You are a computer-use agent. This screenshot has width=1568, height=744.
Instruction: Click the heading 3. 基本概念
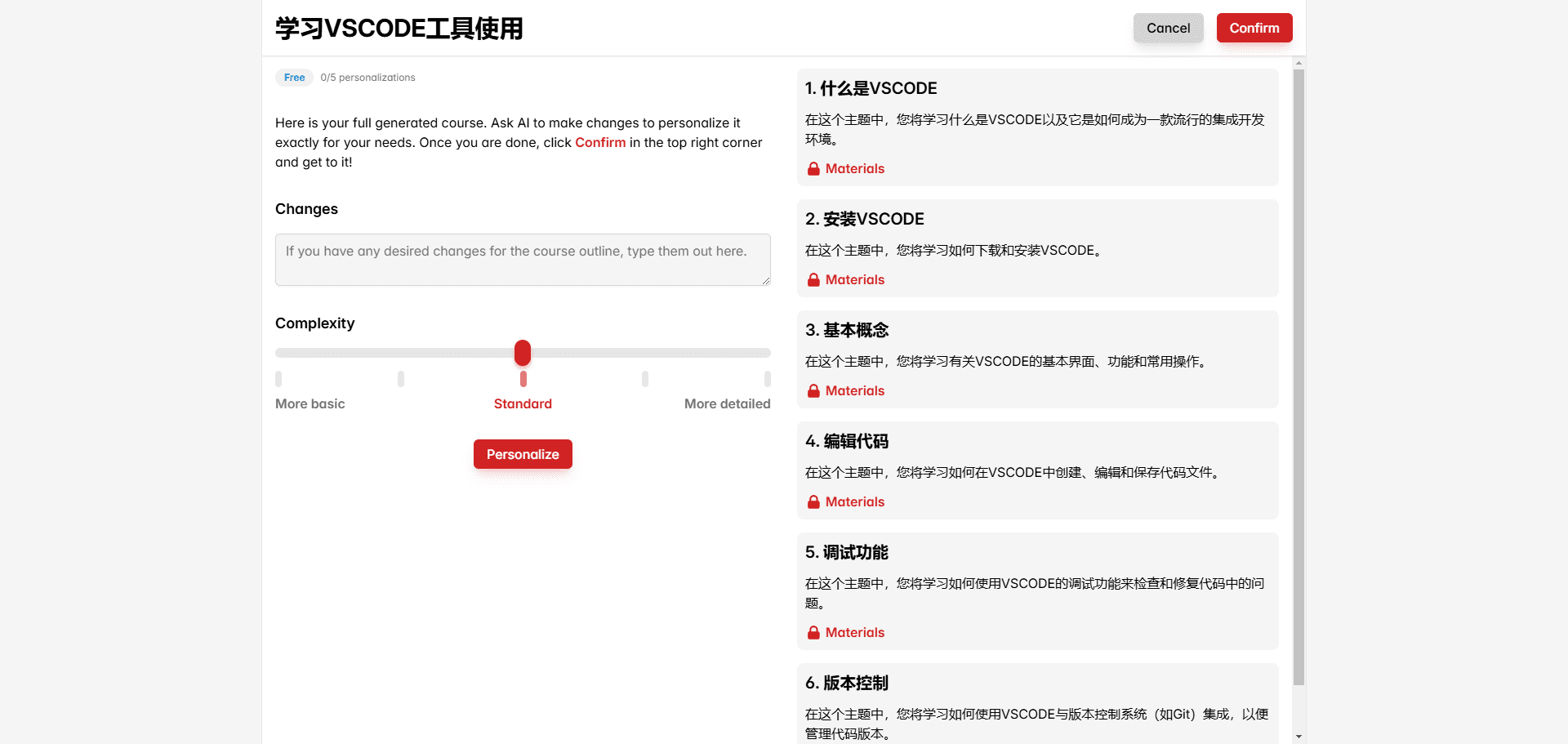pos(847,330)
